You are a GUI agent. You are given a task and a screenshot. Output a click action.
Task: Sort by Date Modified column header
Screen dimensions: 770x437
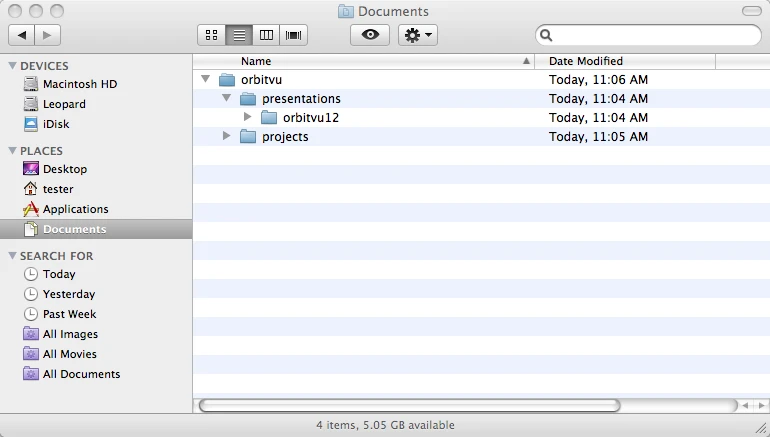[625, 61]
